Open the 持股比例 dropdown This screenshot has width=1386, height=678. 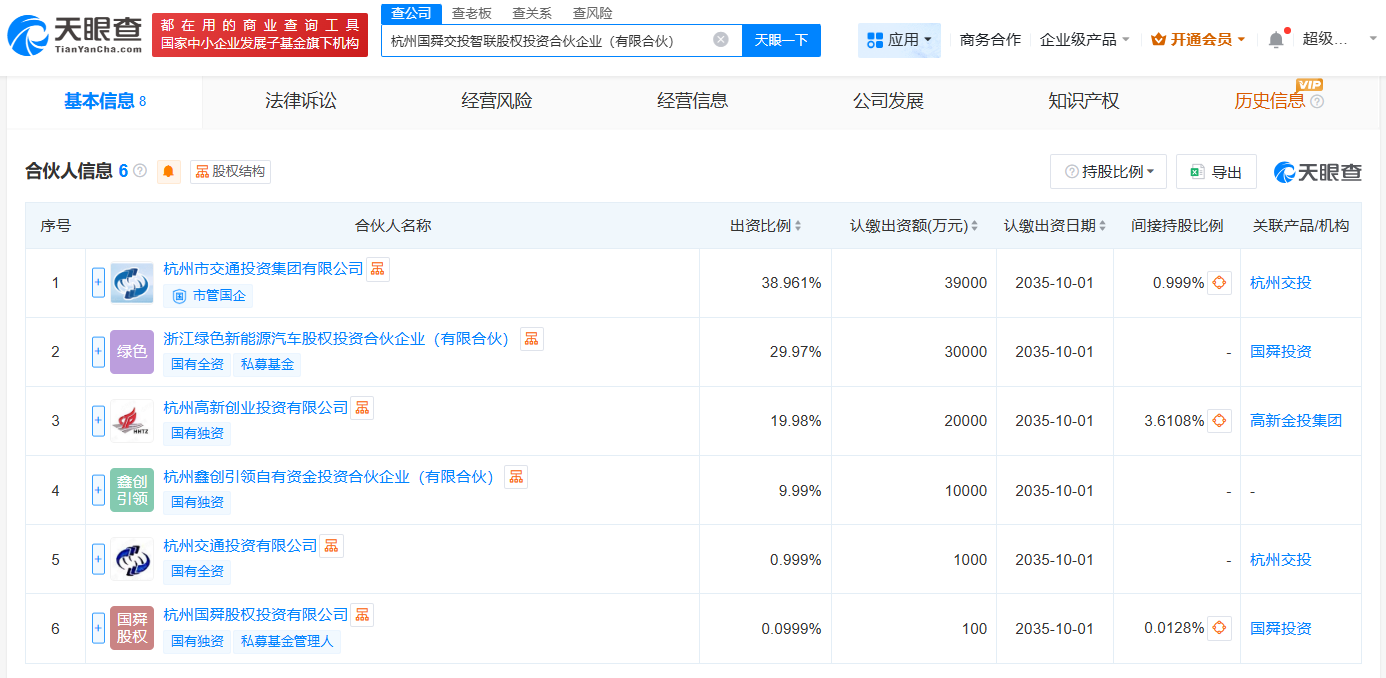(x=1109, y=172)
